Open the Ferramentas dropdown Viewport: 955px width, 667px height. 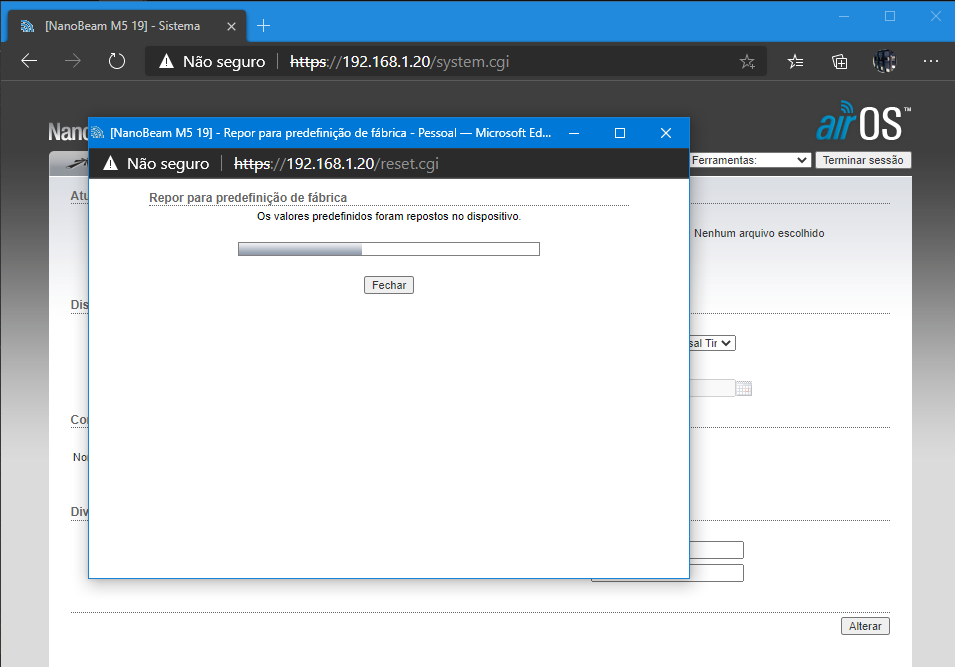tap(750, 160)
